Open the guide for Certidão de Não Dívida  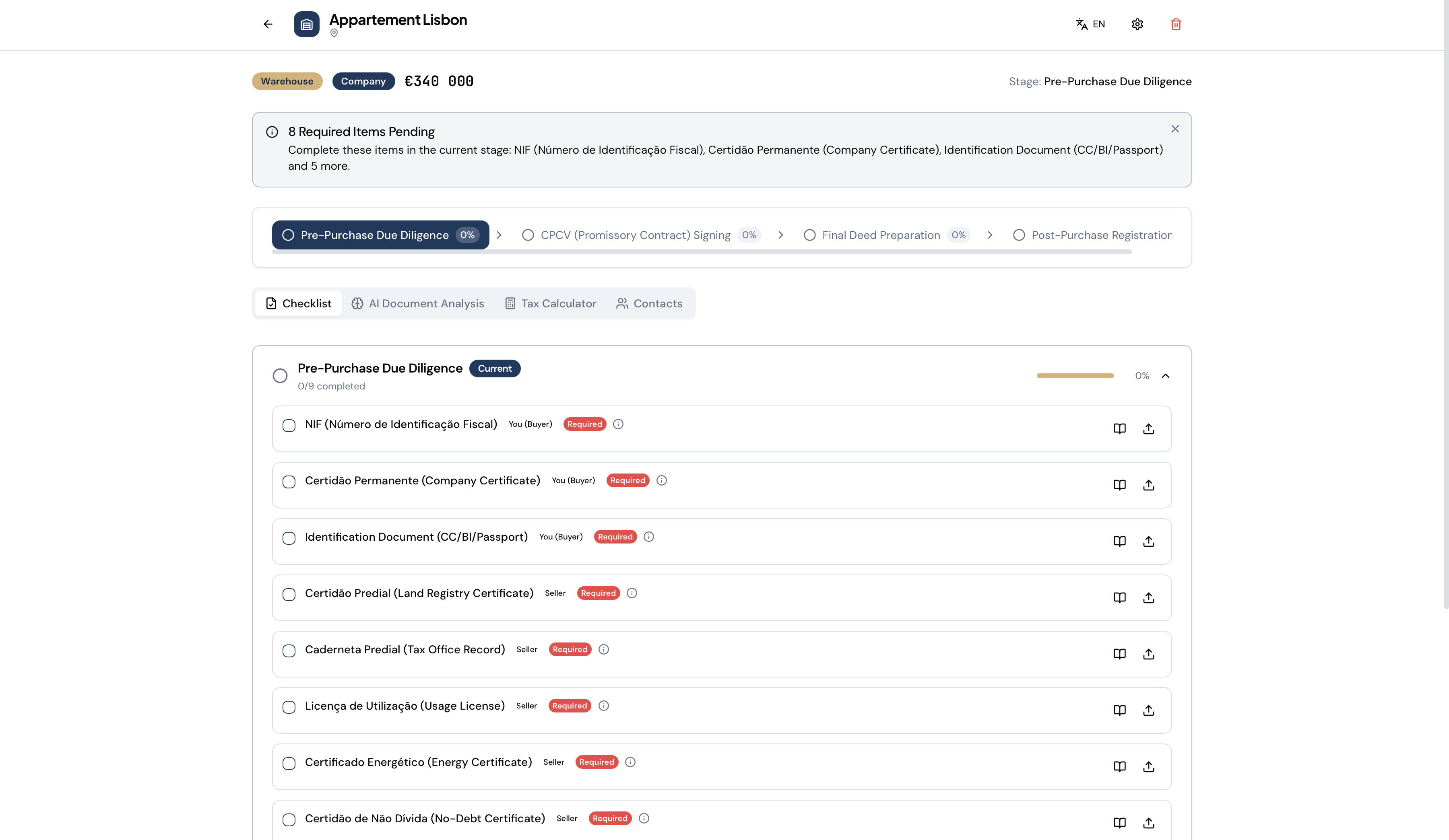(x=1119, y=823)
